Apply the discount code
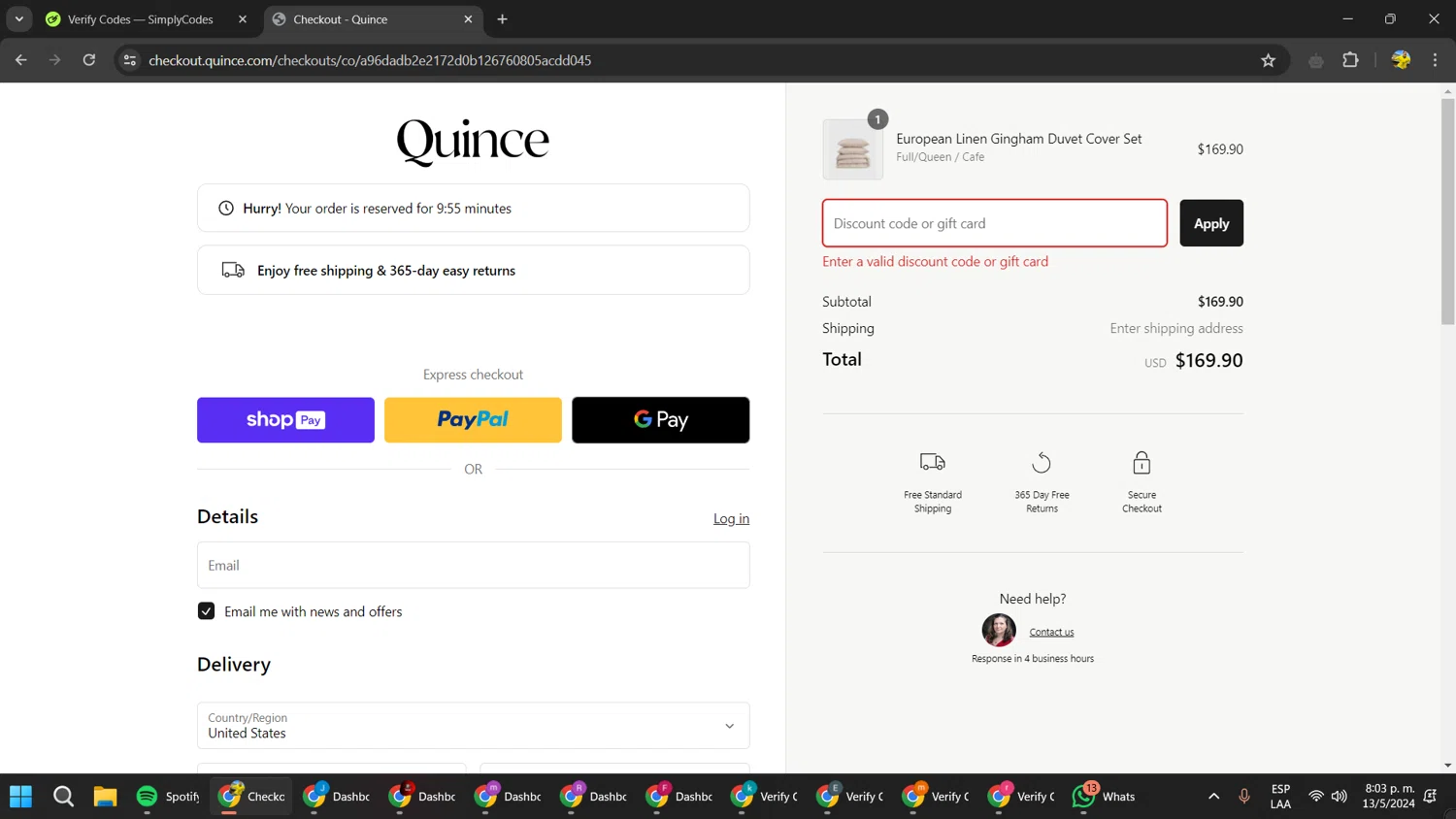Image resolution: width=1456 pixels, height=819 pixels. (1211, 223)
